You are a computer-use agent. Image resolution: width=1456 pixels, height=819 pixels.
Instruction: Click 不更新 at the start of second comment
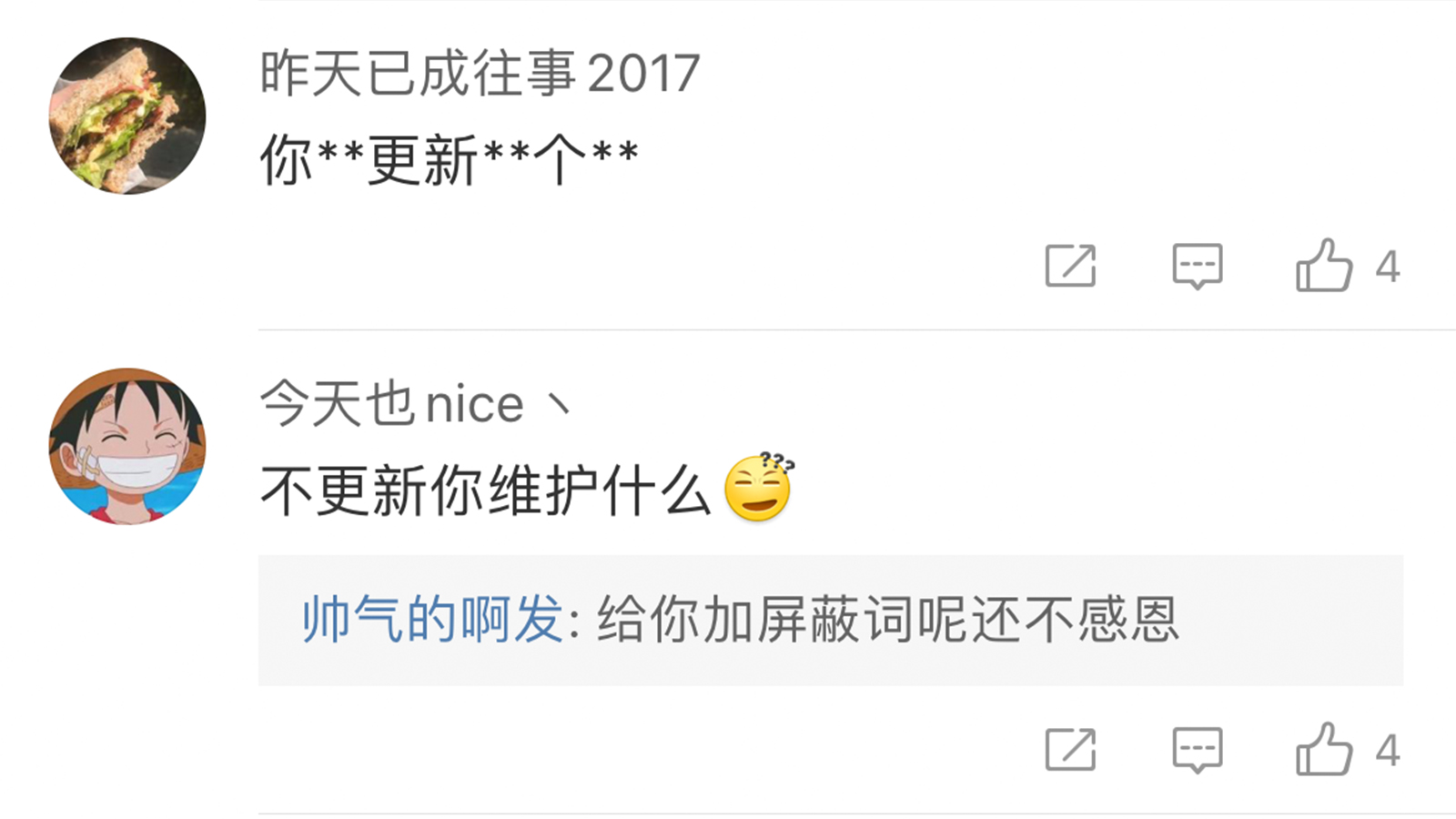click(x=343, y=490)
